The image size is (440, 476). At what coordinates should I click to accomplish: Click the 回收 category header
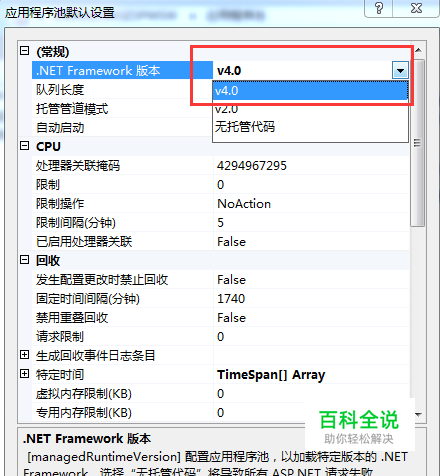(48, 261)
